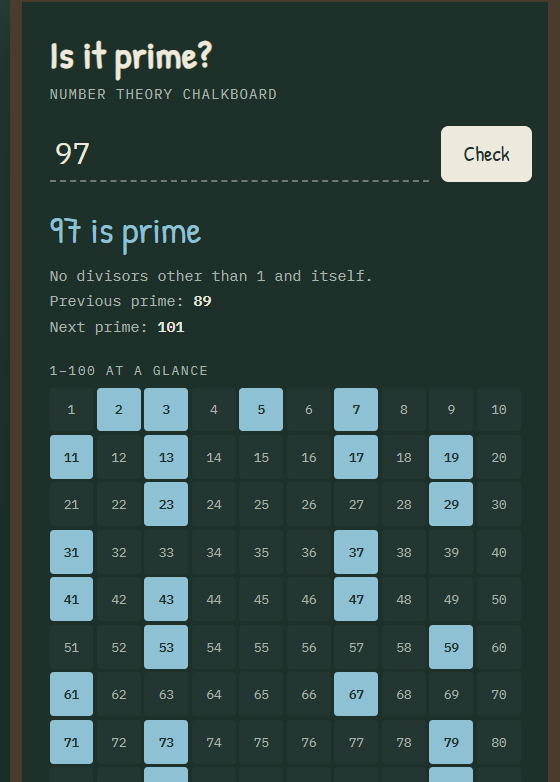
Task: Click grid cell 72
Action: pyautogui.click(x=119, y=742)
